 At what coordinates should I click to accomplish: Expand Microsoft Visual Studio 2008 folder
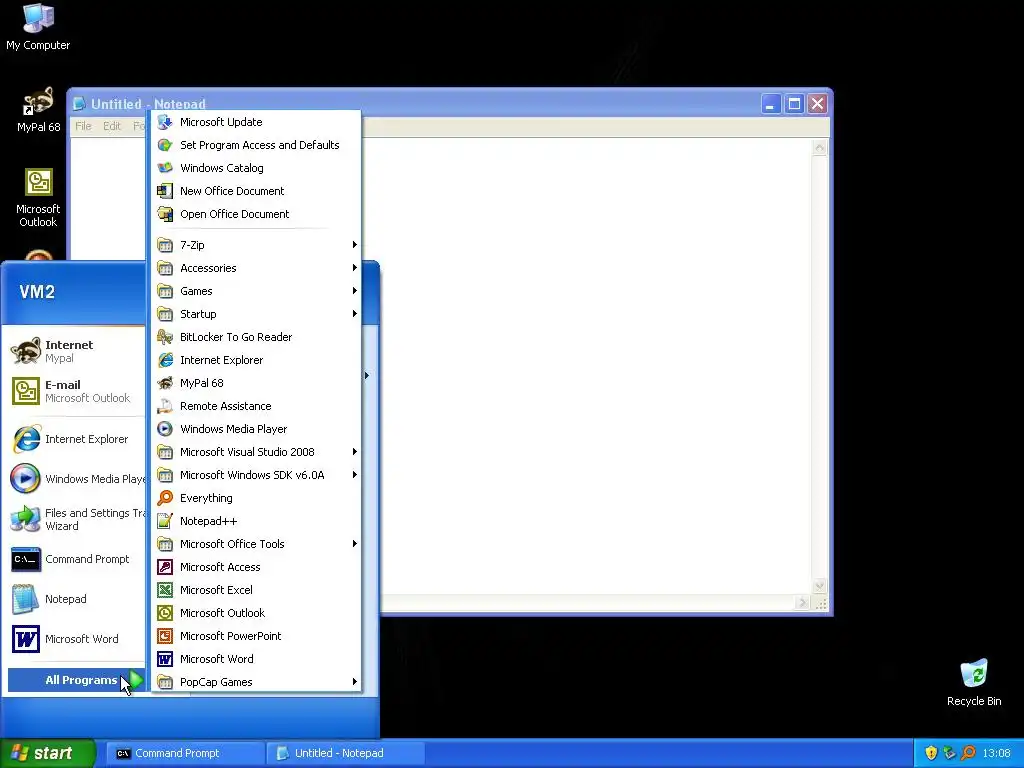click(x=256, y=452)
